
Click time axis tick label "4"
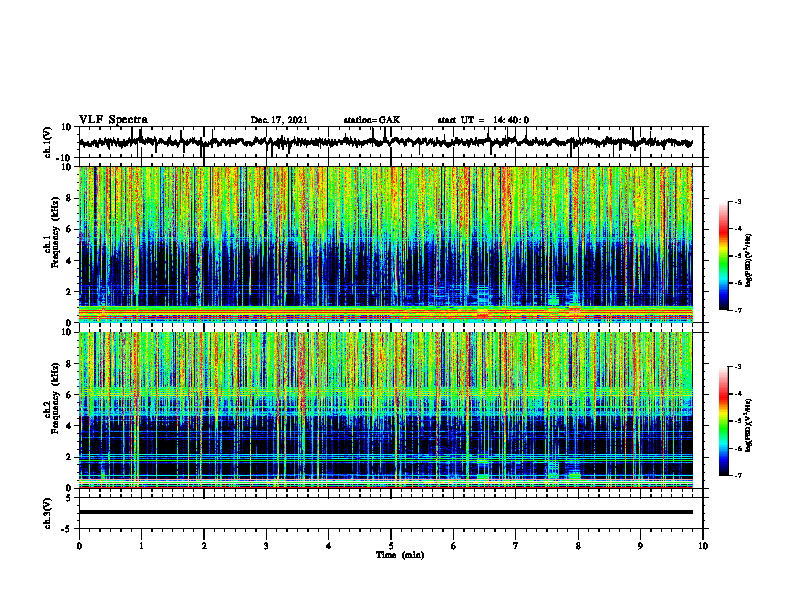click(x=329, y=546)
